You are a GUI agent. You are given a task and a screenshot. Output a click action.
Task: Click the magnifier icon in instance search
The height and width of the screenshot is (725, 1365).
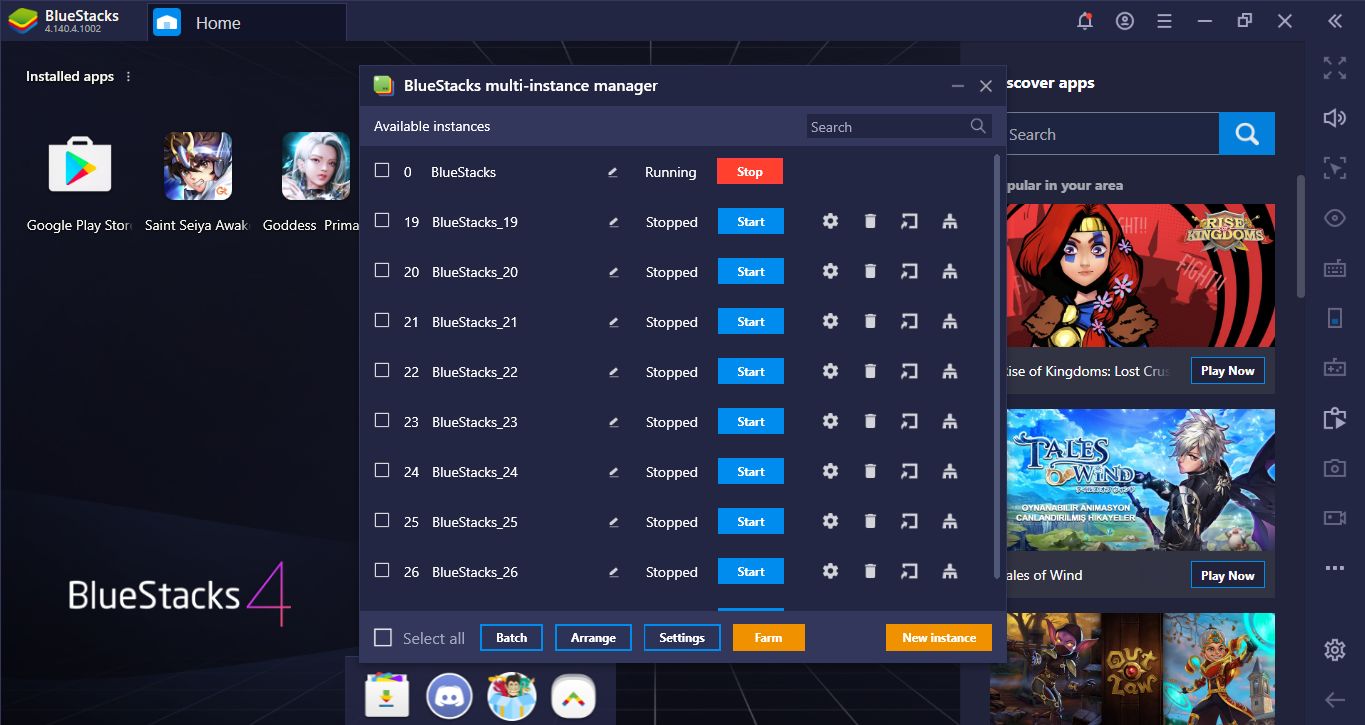click(x=978, y=126)
